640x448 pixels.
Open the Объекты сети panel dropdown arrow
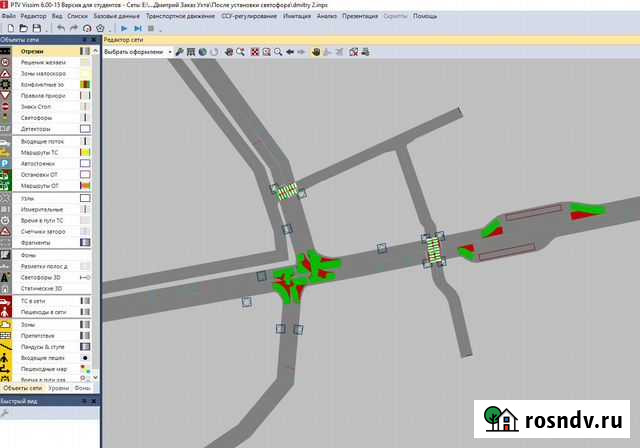(83, 39)
